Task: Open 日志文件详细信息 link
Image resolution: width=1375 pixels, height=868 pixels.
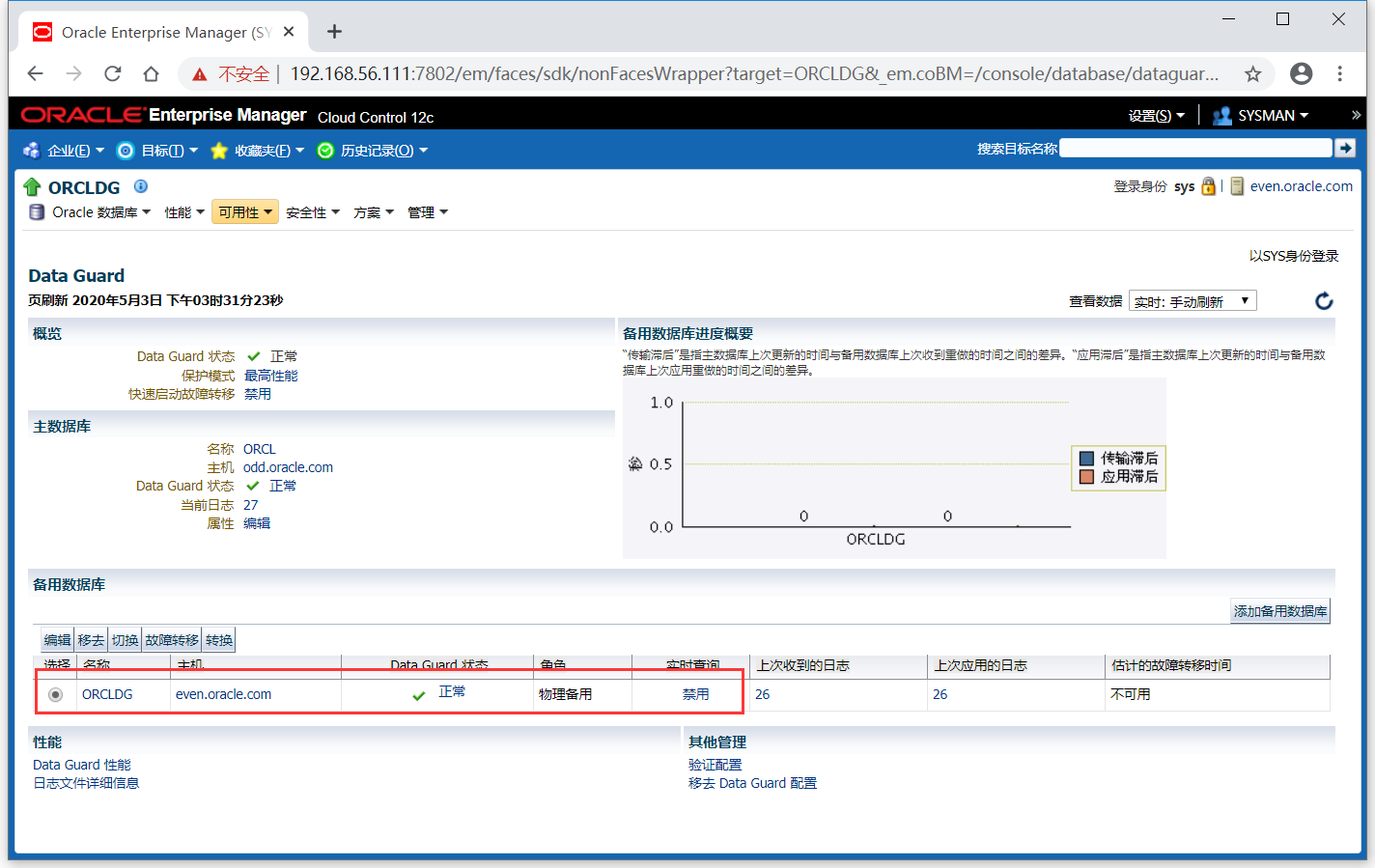Action: point(86,783)
